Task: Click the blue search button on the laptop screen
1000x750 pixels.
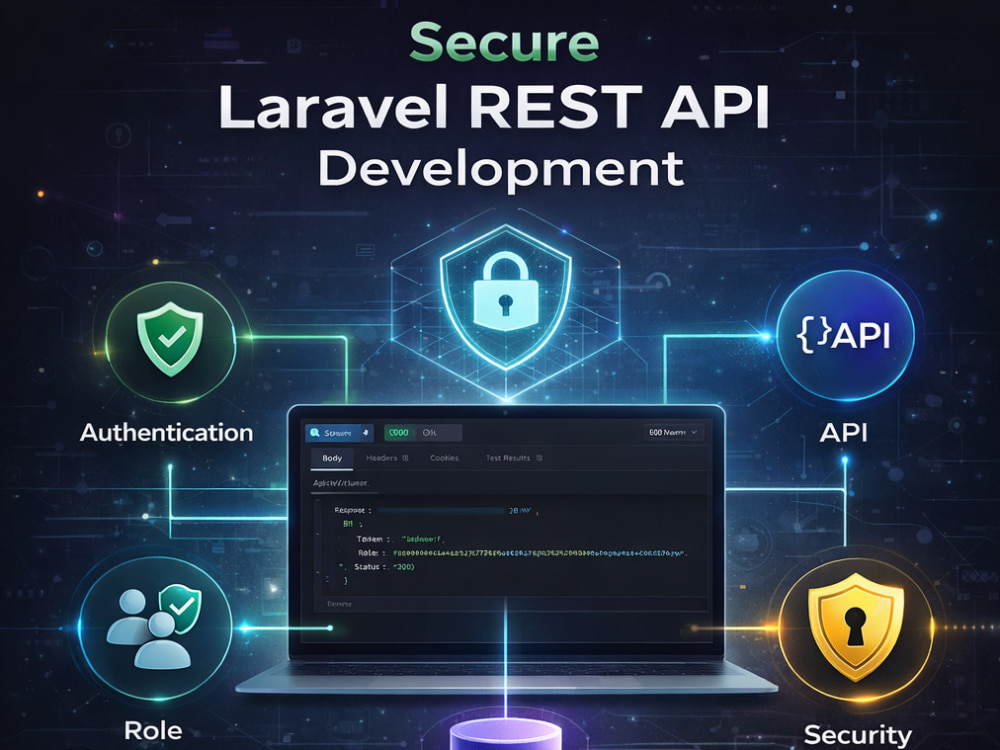Action: pos(339,433)
